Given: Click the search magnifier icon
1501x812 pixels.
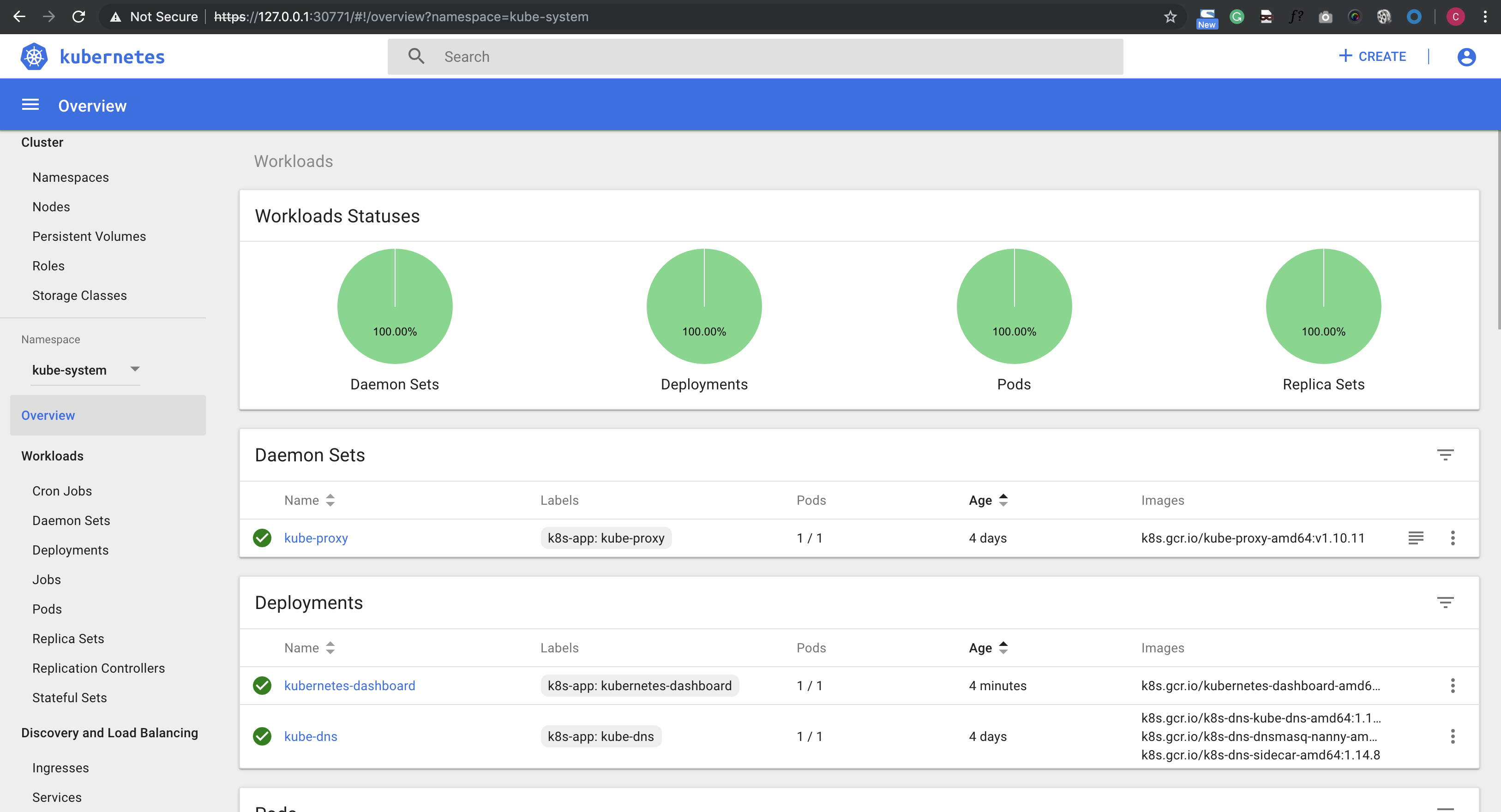Looking at the screenshot, I should point(416,56).
